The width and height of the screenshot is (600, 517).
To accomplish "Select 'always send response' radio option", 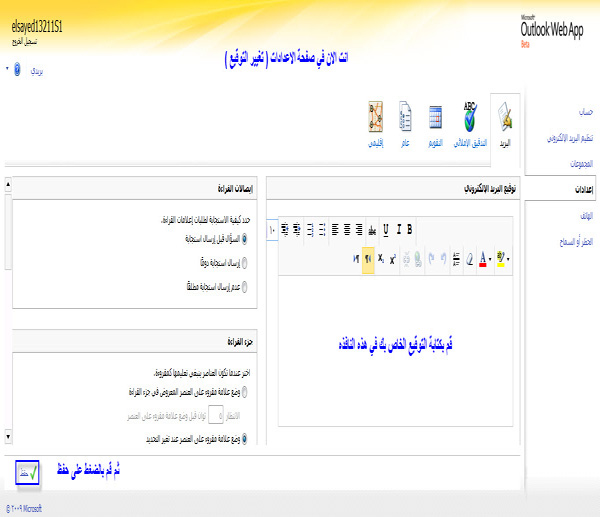I will tap(245, 263).
